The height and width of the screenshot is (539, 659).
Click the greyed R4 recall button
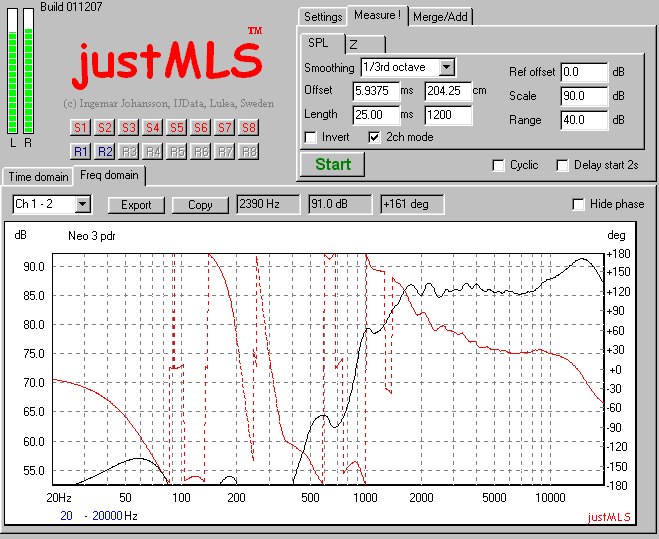(153, 151)
